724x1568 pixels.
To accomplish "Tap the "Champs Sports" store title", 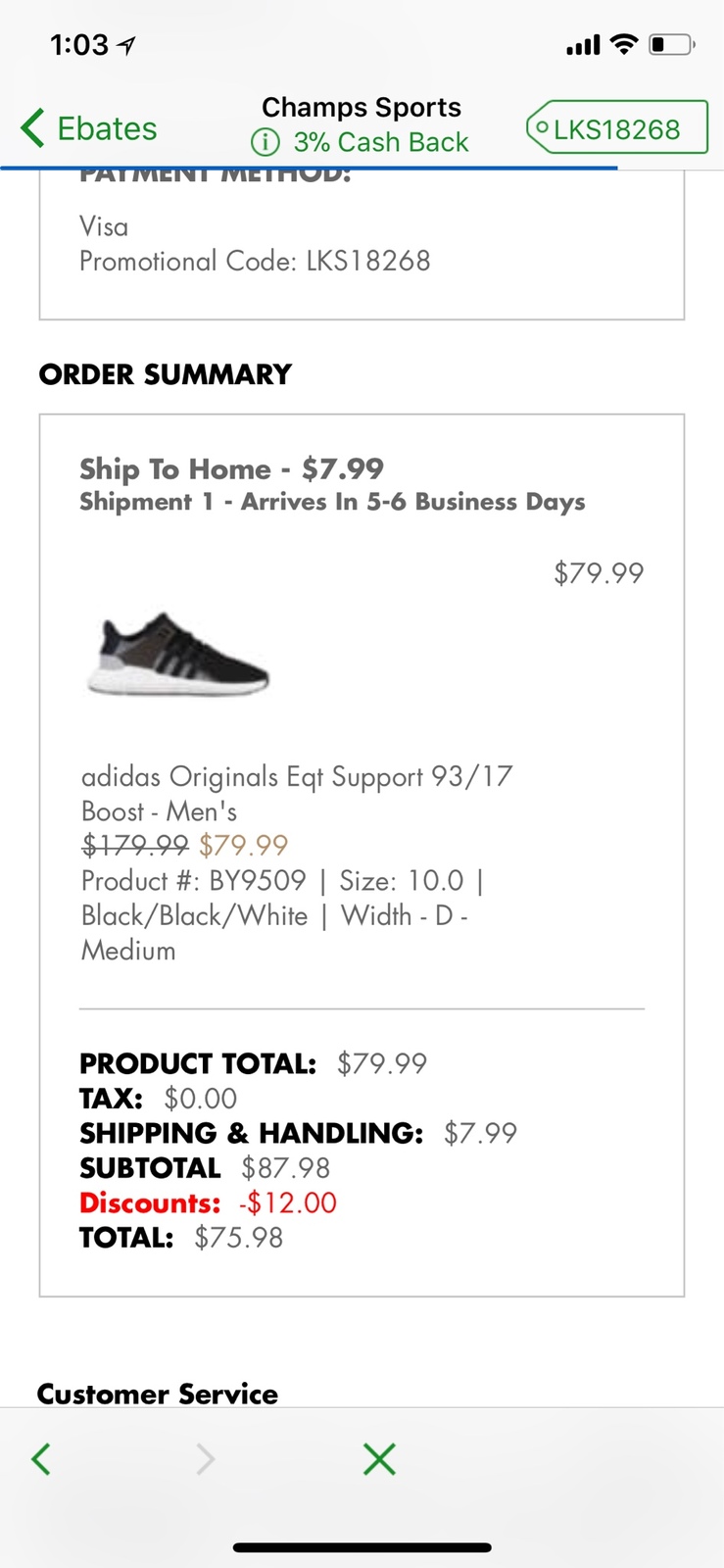I will pos(362,108).
